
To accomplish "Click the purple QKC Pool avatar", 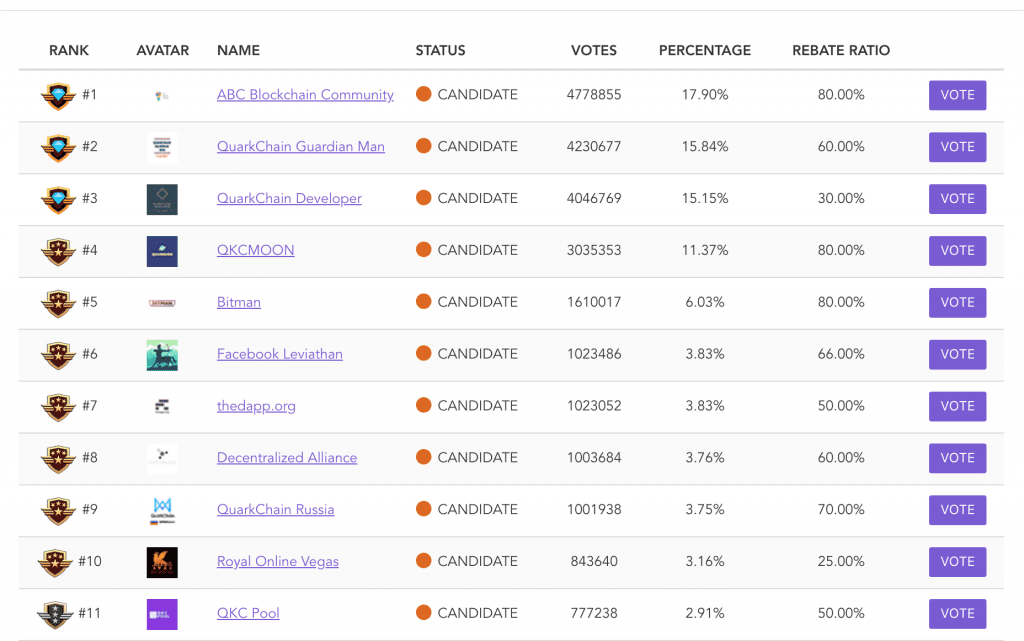I will pos(162,614).
